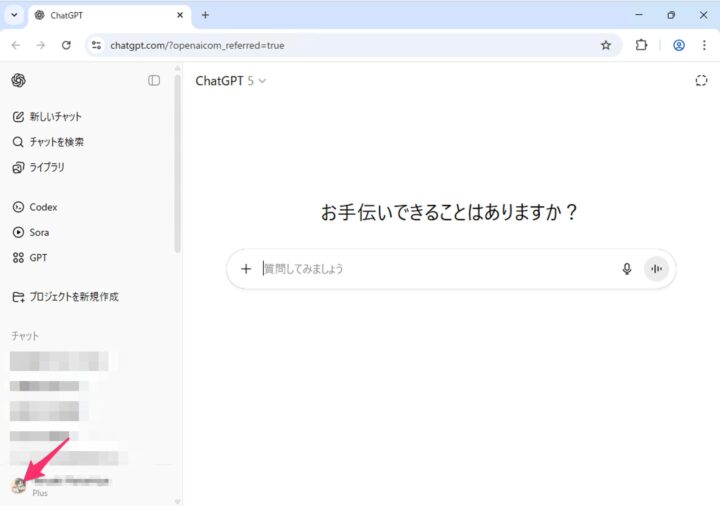Open the user profile avatar menu

pos(19,485)
